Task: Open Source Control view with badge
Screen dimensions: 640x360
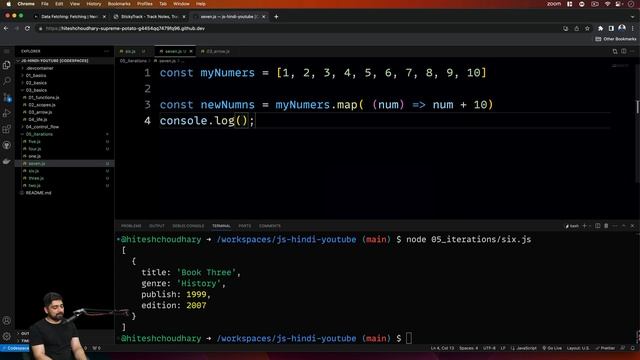Action: [x=7, y=97]
